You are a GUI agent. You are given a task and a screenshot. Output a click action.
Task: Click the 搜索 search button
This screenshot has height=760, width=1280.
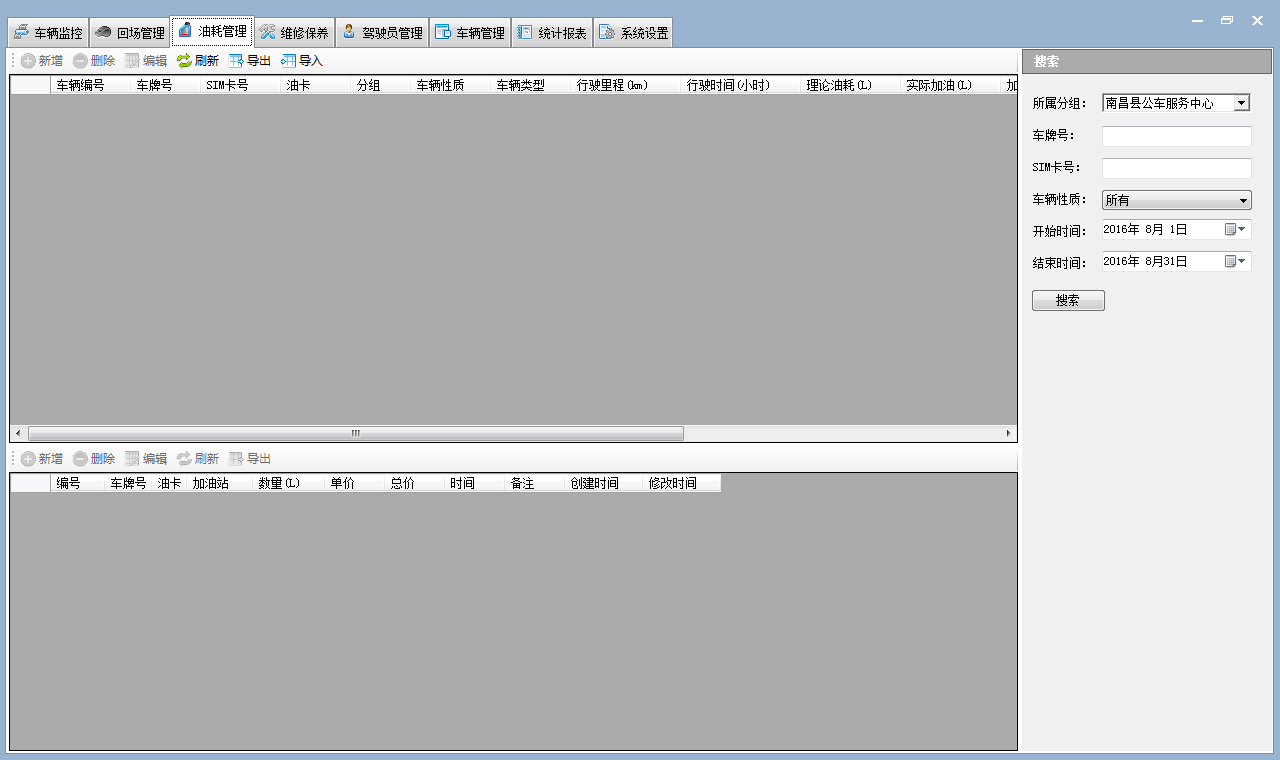coord(1068,301)
